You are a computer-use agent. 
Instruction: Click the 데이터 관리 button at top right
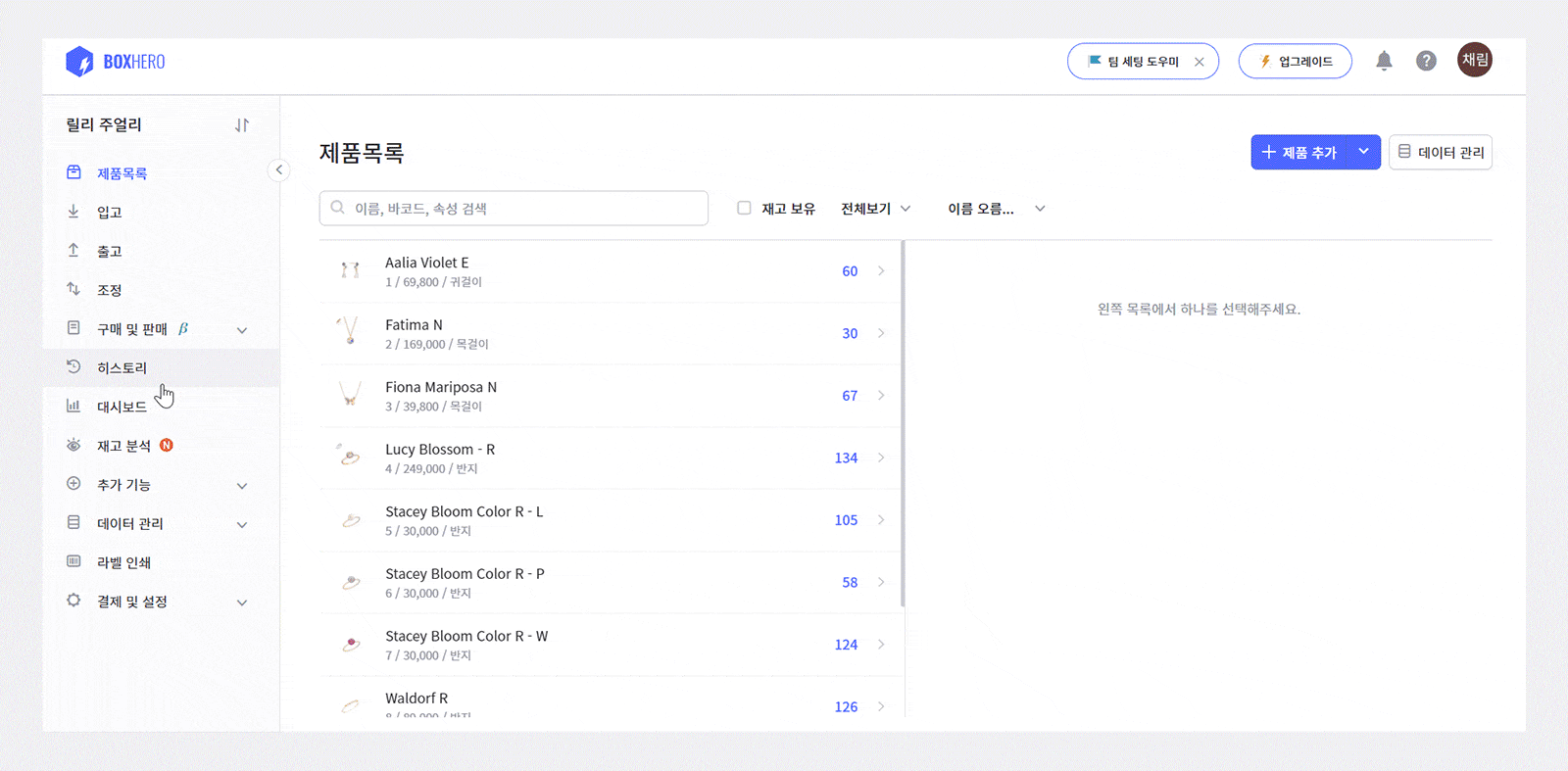tap(1441, 153)
